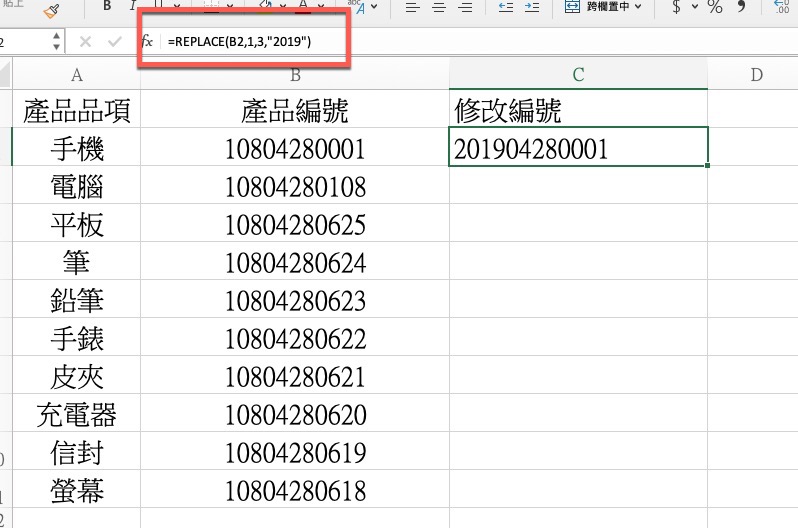798x528 pixels.
Task: Select the cell with 皮夾
Action: coord(76,374)
